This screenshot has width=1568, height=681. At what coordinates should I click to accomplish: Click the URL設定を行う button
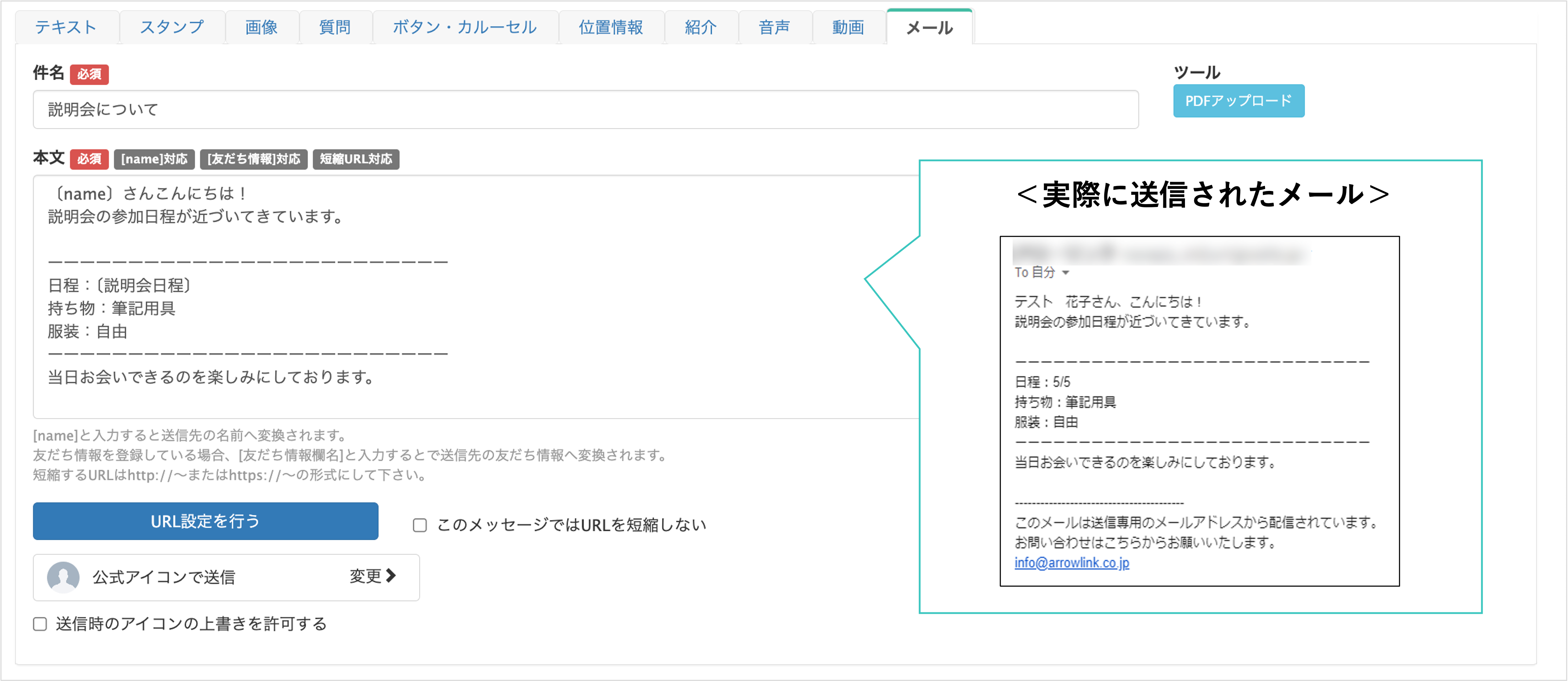point(205,522)
